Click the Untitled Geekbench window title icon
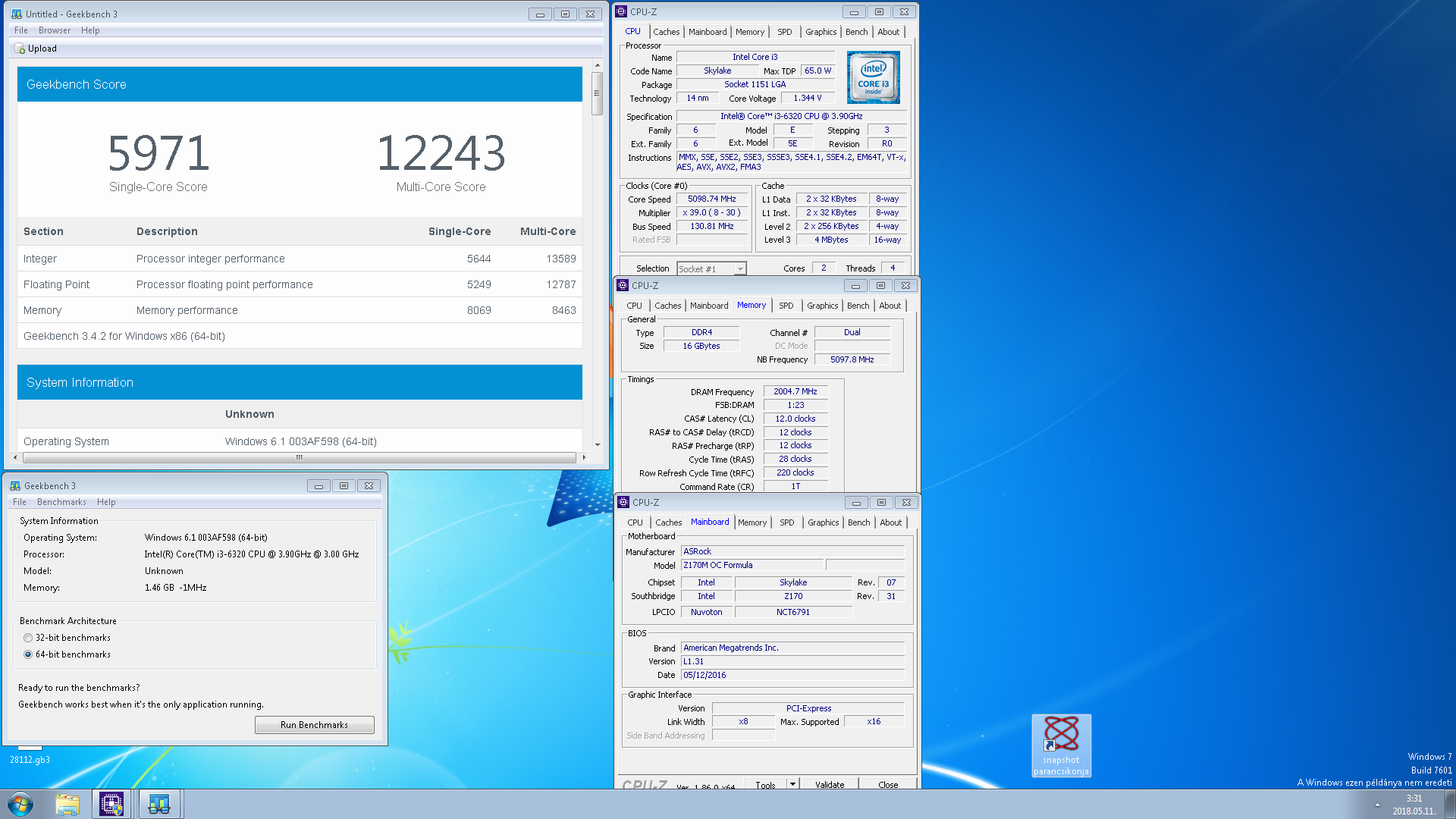 pos(17,14)
